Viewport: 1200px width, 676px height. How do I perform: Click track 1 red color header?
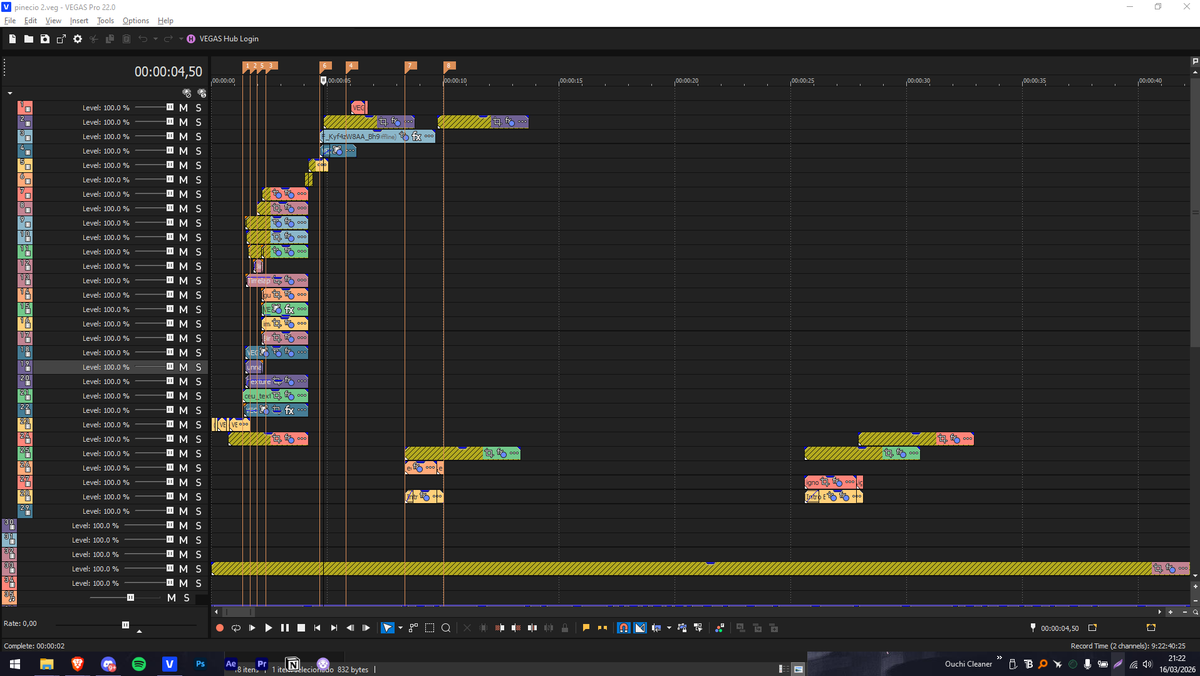coord(25,107)
